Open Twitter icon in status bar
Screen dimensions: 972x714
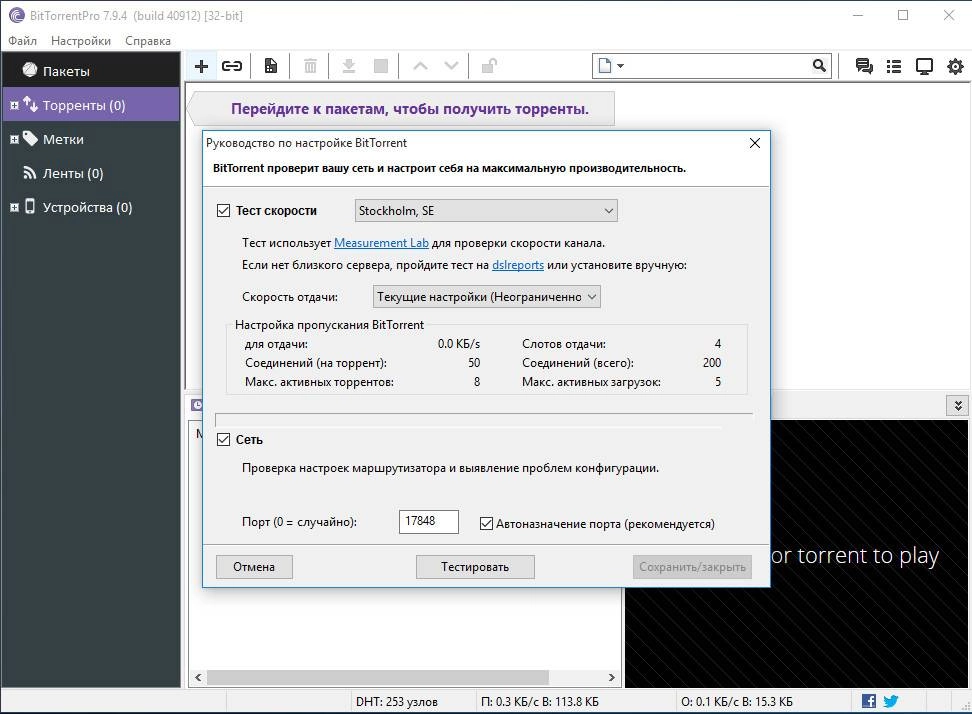coord(891,701)
